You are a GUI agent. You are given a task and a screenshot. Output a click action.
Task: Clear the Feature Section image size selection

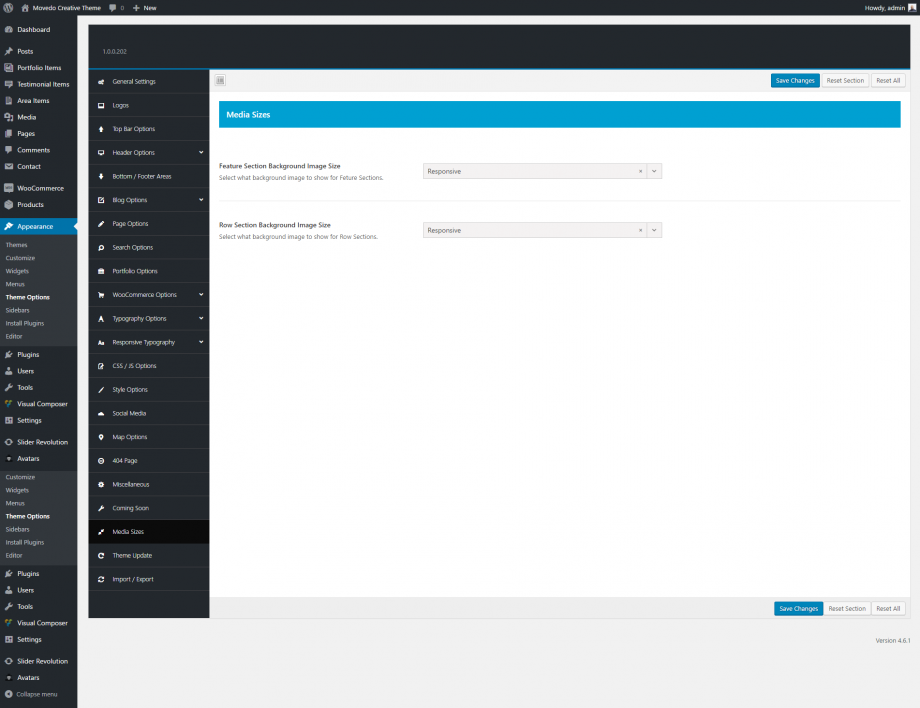point(640,171)
